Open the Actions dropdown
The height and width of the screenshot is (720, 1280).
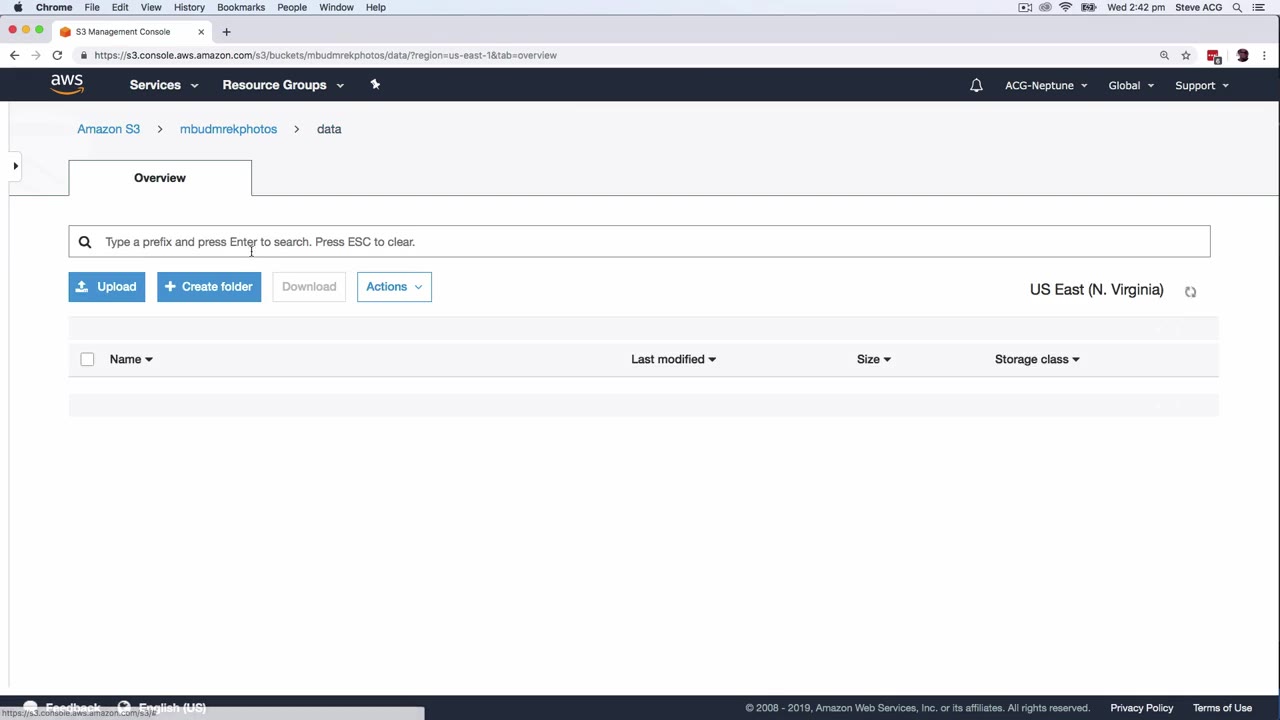click(x=394, y=287)
